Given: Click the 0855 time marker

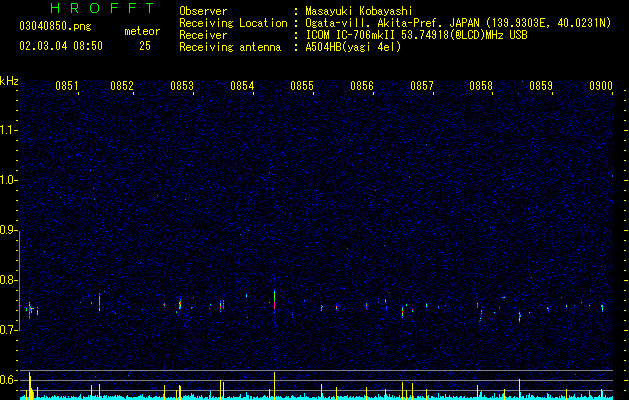Looking at the screenshot, I should click(x=302, y=86).
